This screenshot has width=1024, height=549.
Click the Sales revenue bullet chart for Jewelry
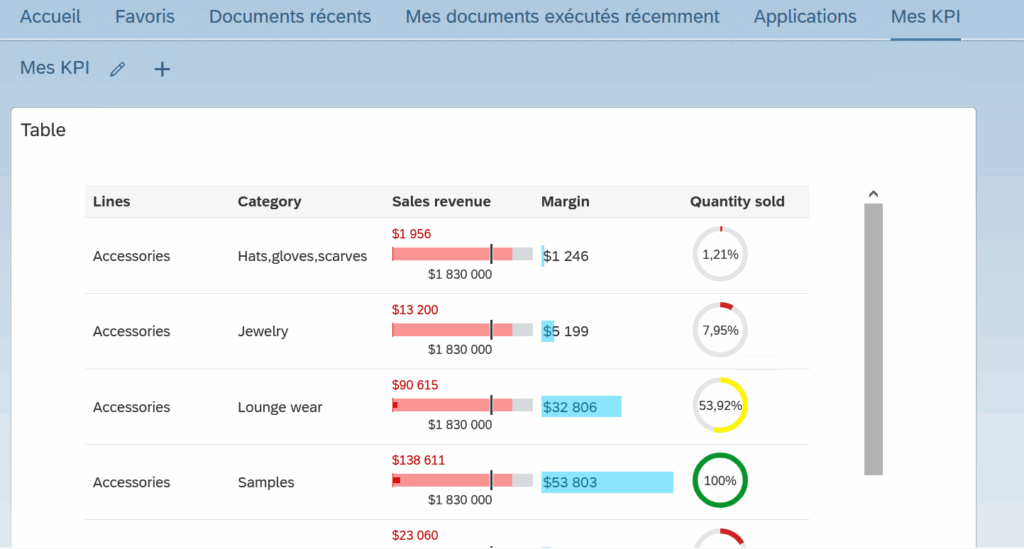[x=462, y=330]
